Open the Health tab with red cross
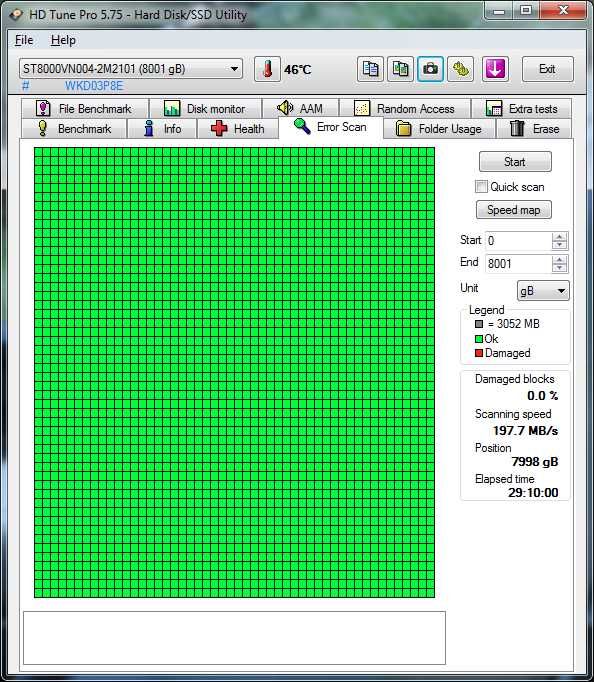 (x=237, y=129)
